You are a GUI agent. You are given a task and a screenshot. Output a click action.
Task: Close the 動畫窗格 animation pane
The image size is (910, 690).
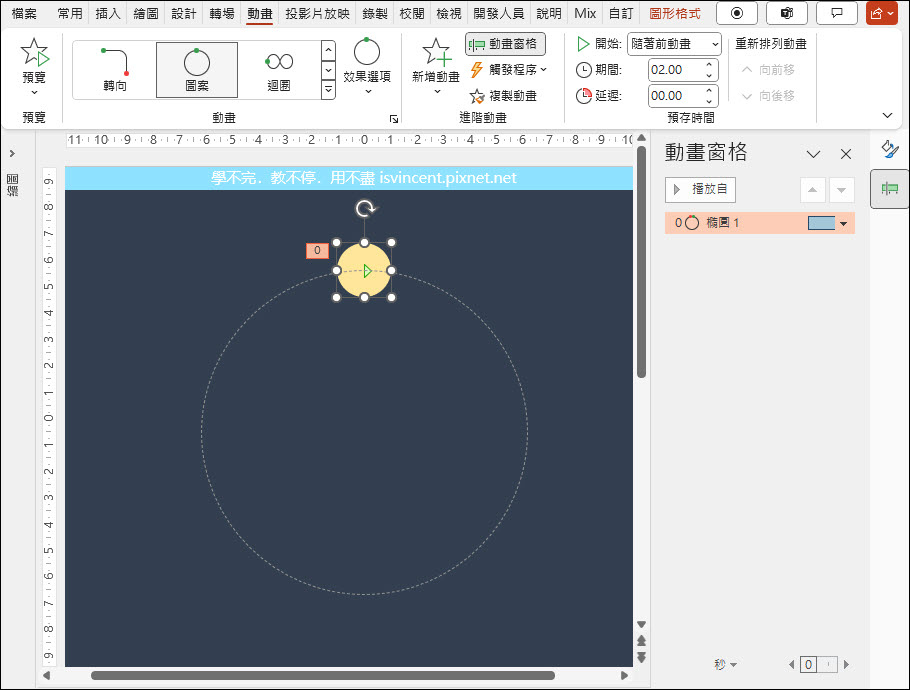[x=846, y=154]
